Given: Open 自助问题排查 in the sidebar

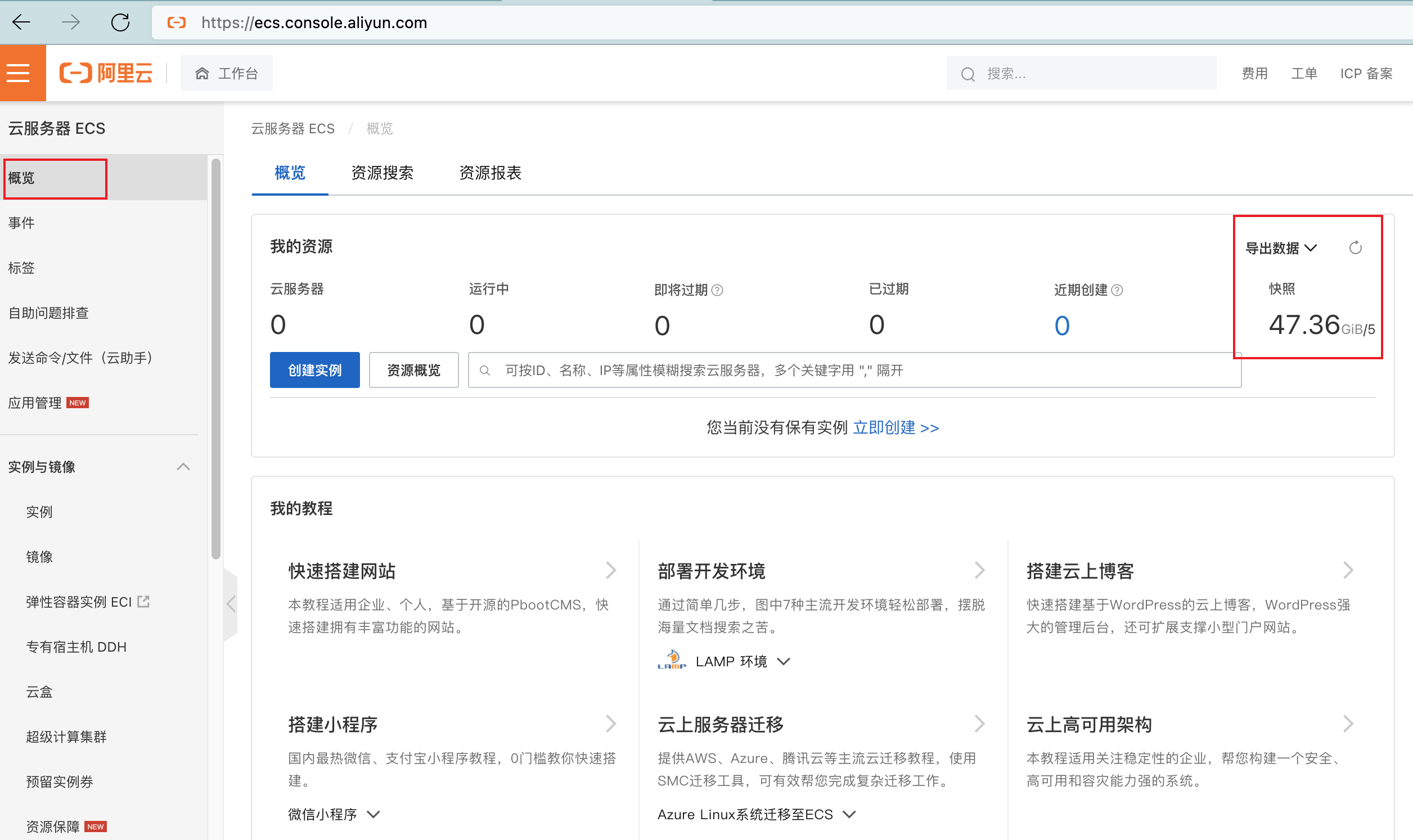Looking at the screenshot, I should point(49,313).
